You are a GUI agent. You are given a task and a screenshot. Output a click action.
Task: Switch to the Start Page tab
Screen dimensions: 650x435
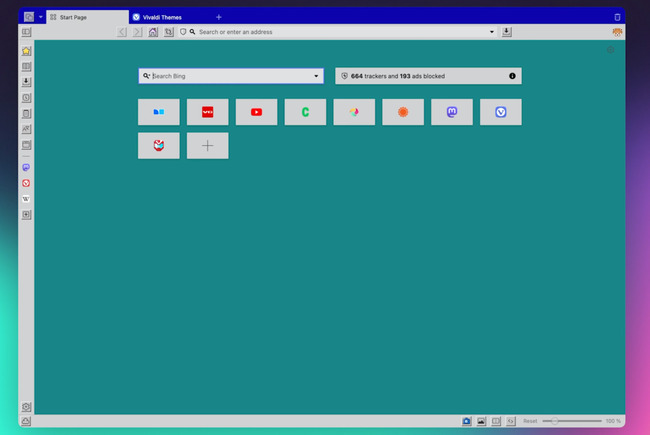tap(87, 17)
